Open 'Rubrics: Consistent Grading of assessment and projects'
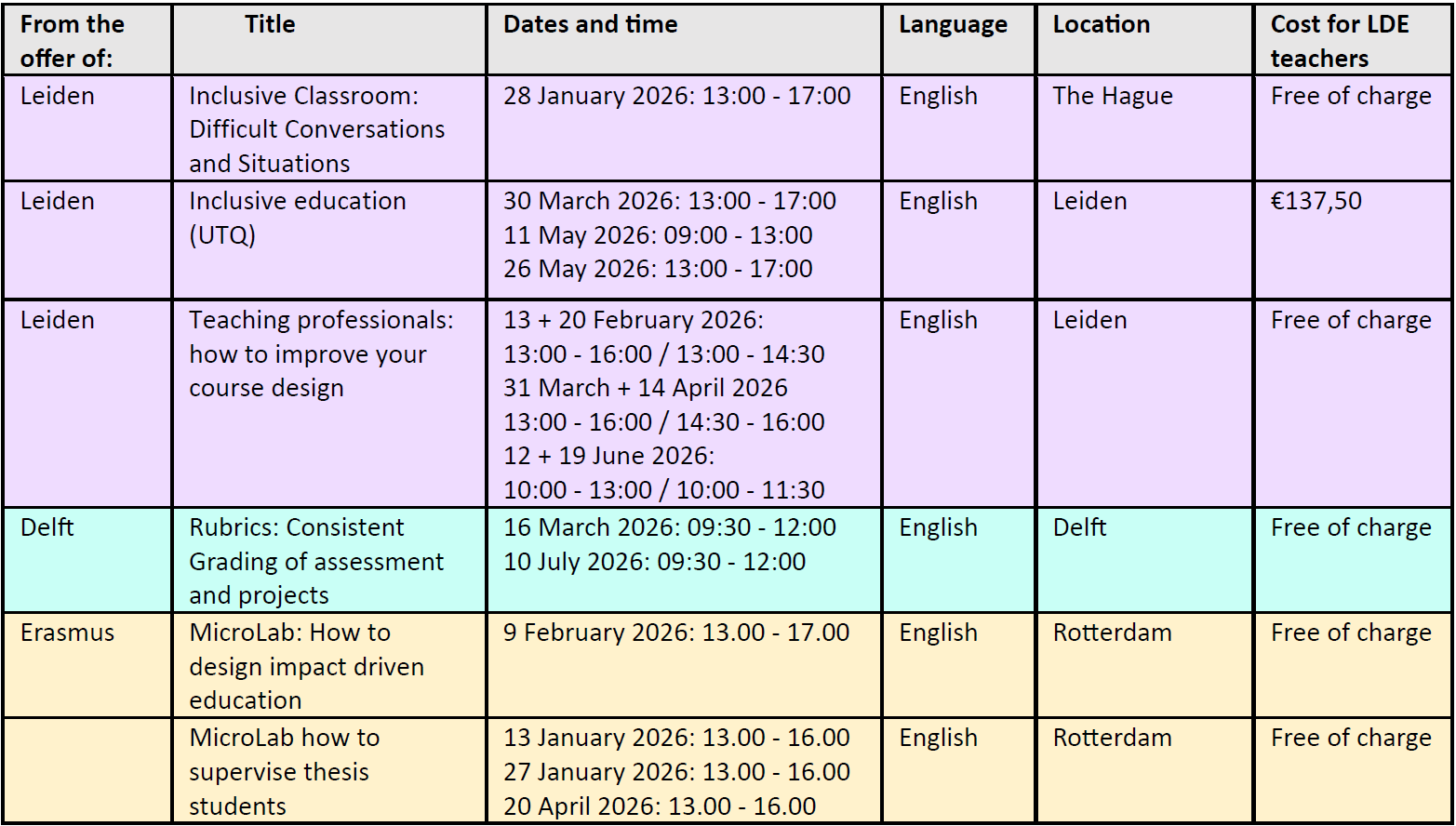Screen dimensions: 1456x826 316,561
